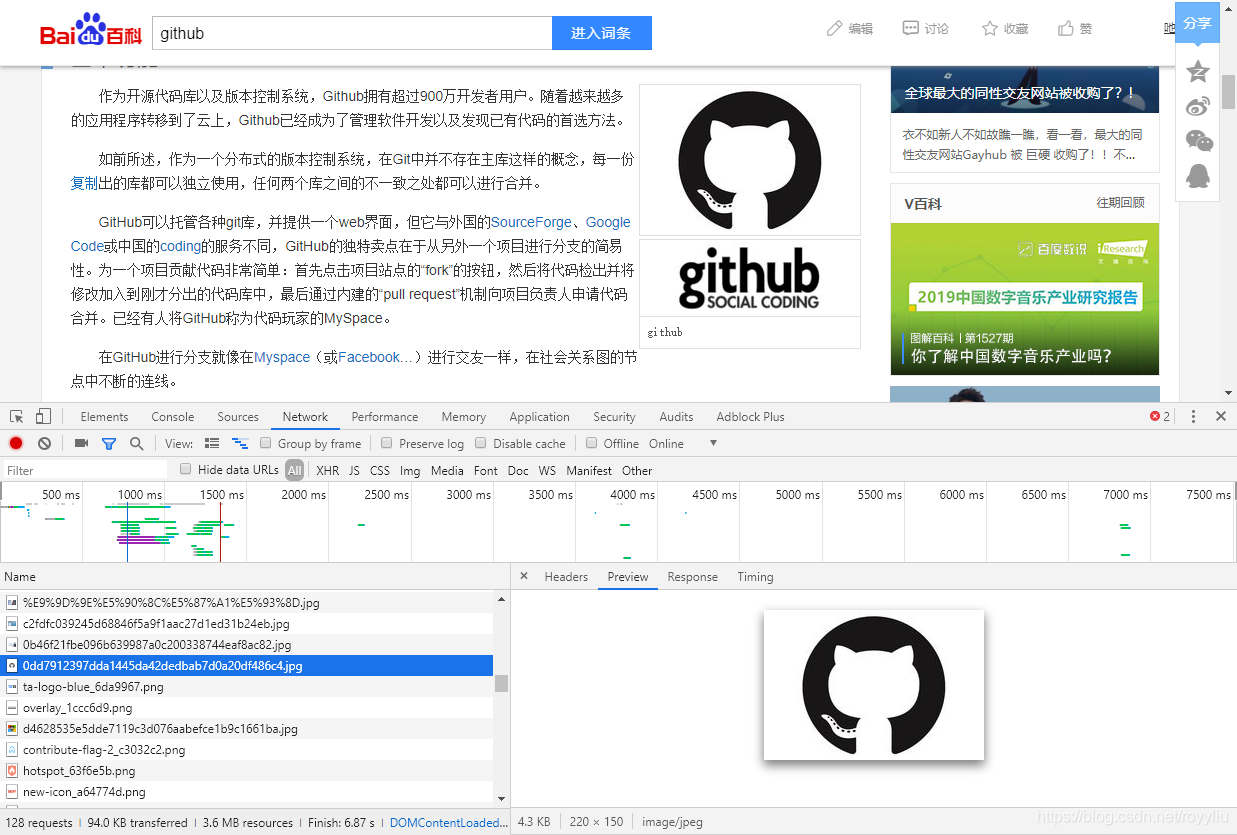Switch to the Sources tab

click(x=238, y=417)
